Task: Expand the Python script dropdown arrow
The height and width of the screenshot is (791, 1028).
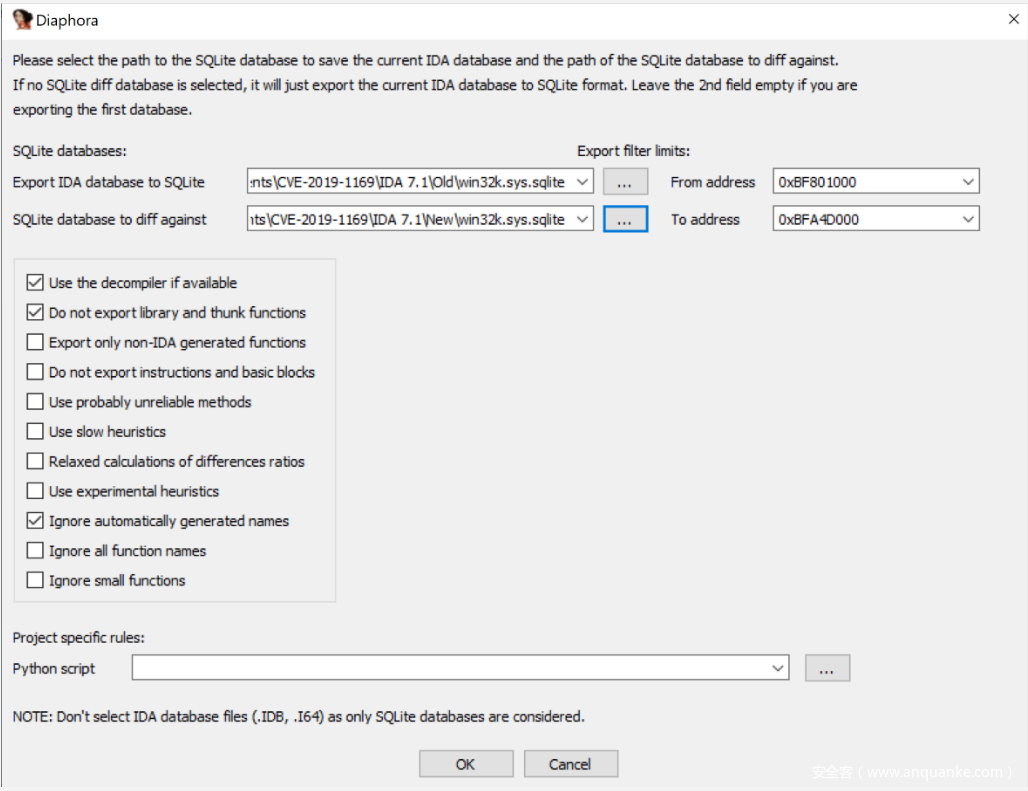Action: tap(778, 669)
